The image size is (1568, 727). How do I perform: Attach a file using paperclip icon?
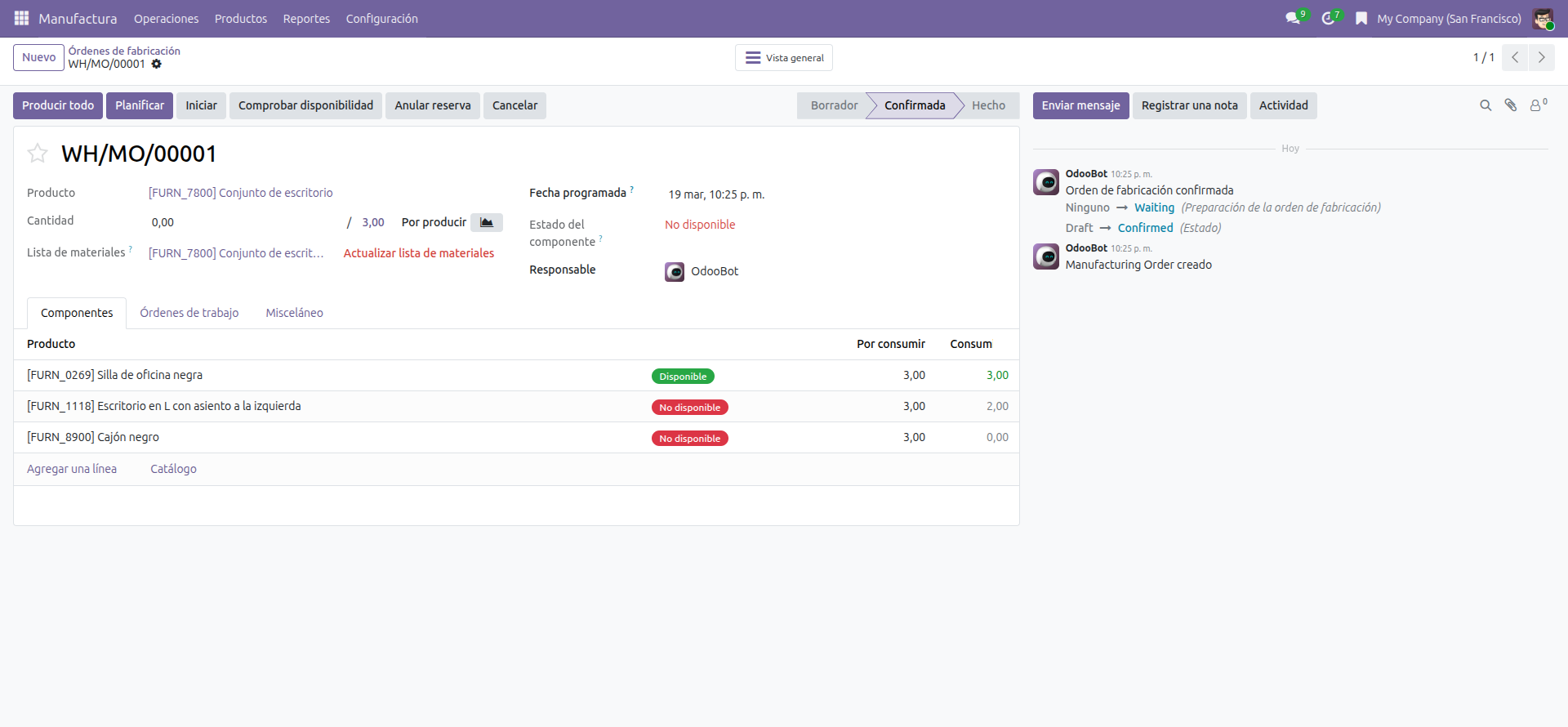point(1511,105)
